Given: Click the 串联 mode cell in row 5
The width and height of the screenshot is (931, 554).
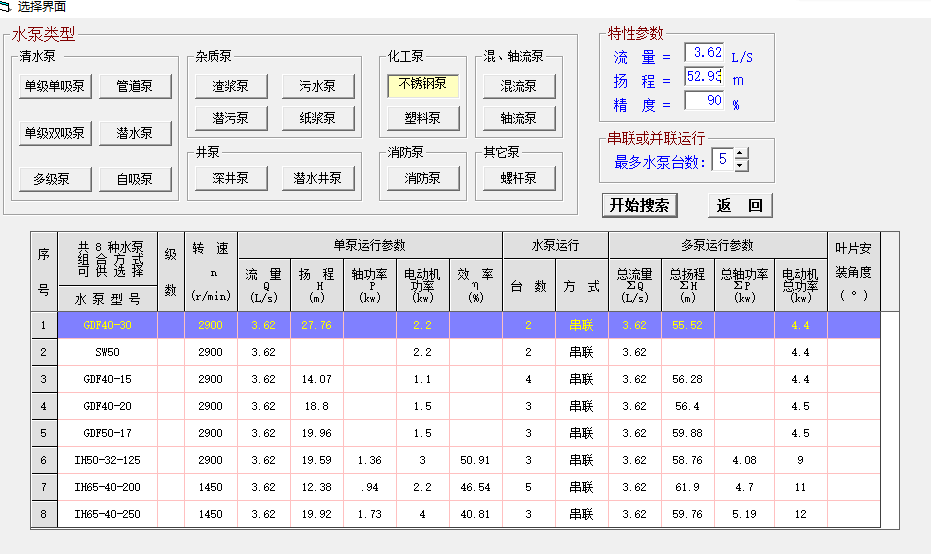Looking at the screenshot, I should tap(581, 433).
